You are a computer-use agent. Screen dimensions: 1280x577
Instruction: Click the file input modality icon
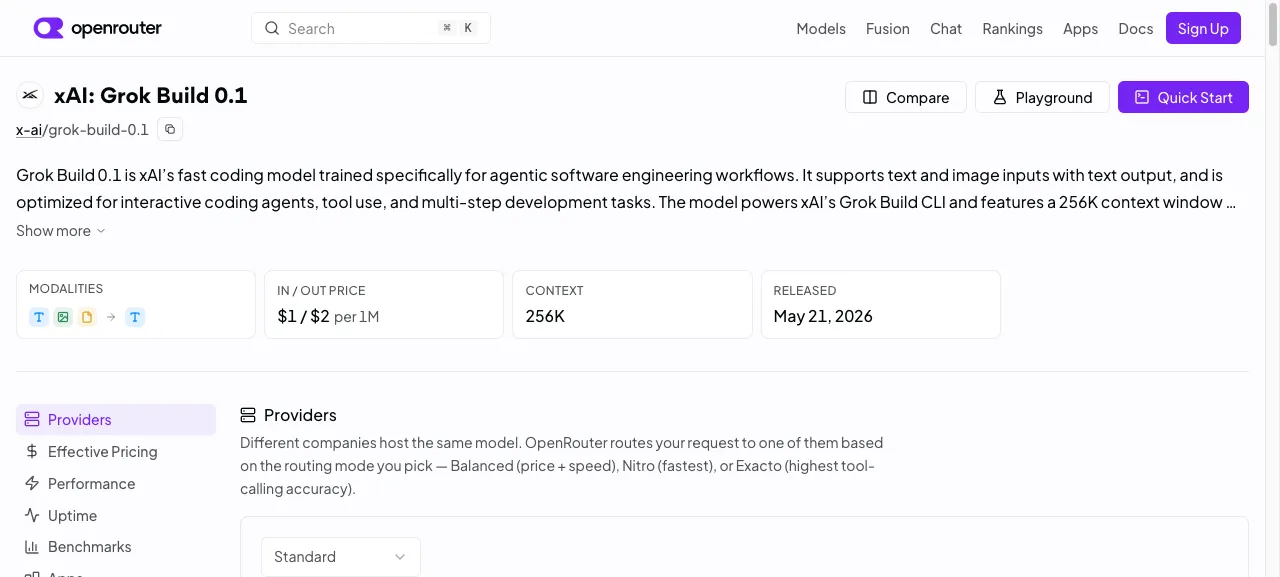click(x=87, y=317)
